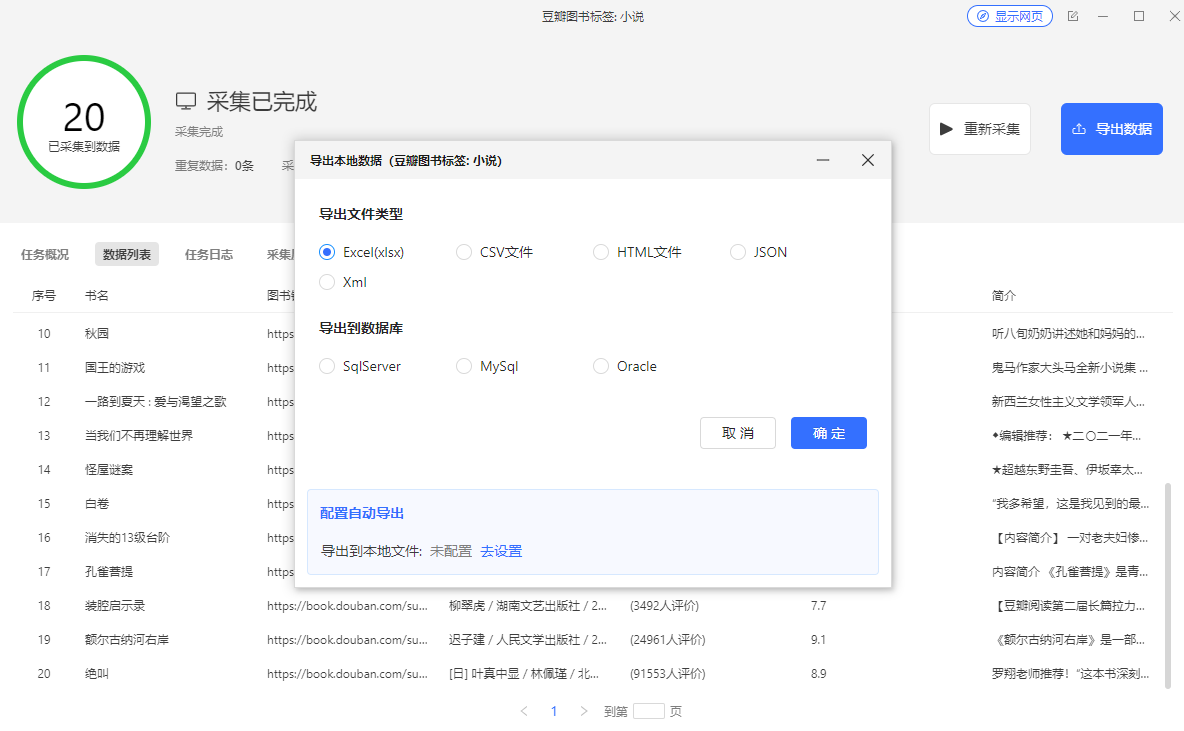Select book title 白卷
This screenshot has height=731, width=1184.
(97, 504)
